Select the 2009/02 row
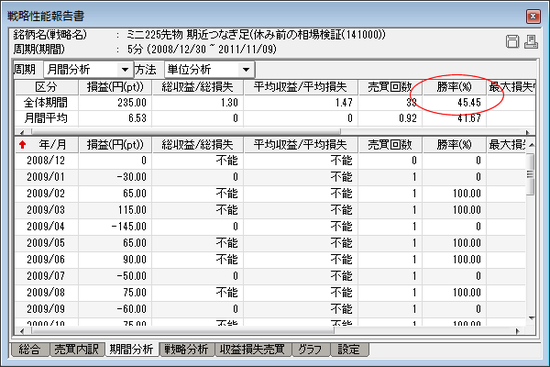The image size is (550, 367). [x=270, y=194]
